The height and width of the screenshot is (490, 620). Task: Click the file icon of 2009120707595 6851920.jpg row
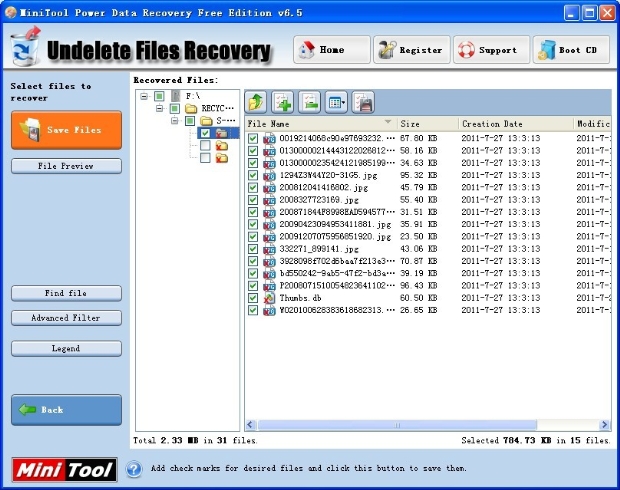pos(269,236)
